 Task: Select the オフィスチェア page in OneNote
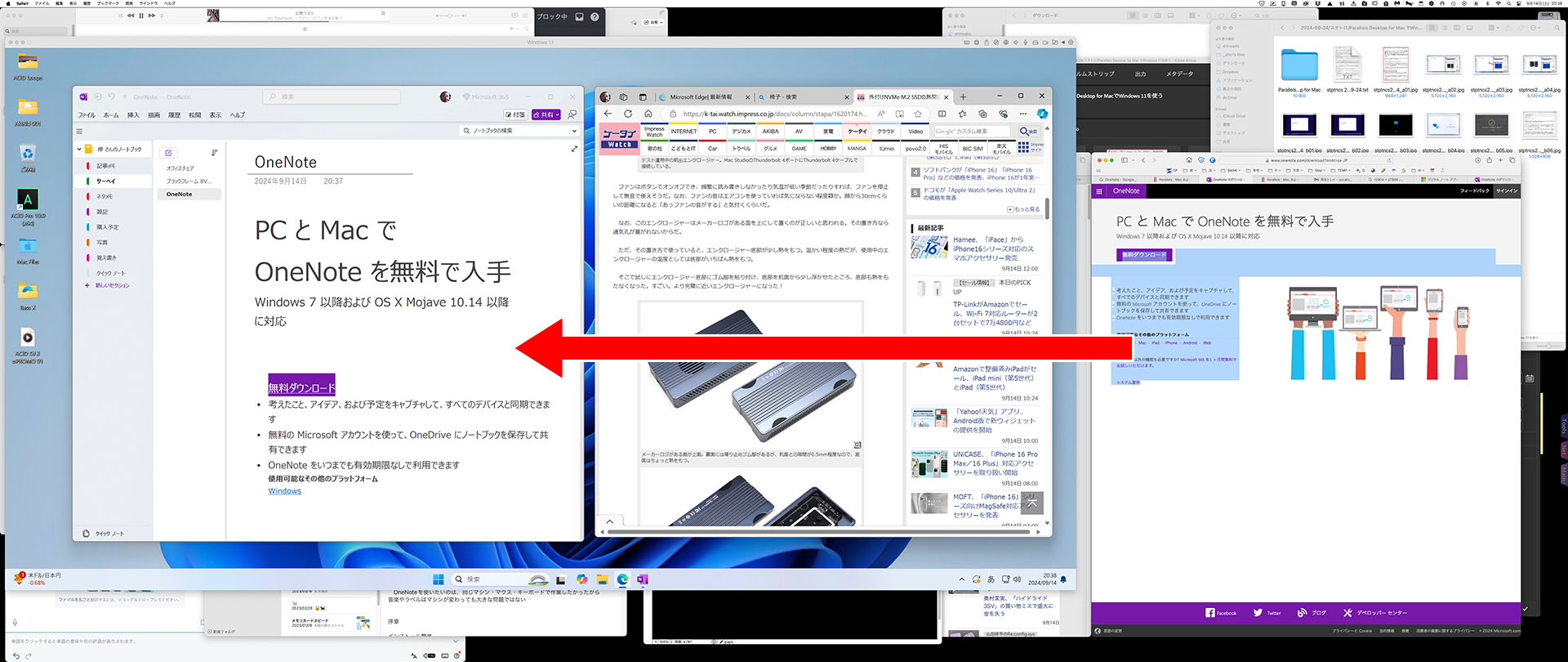click(180, 168)
